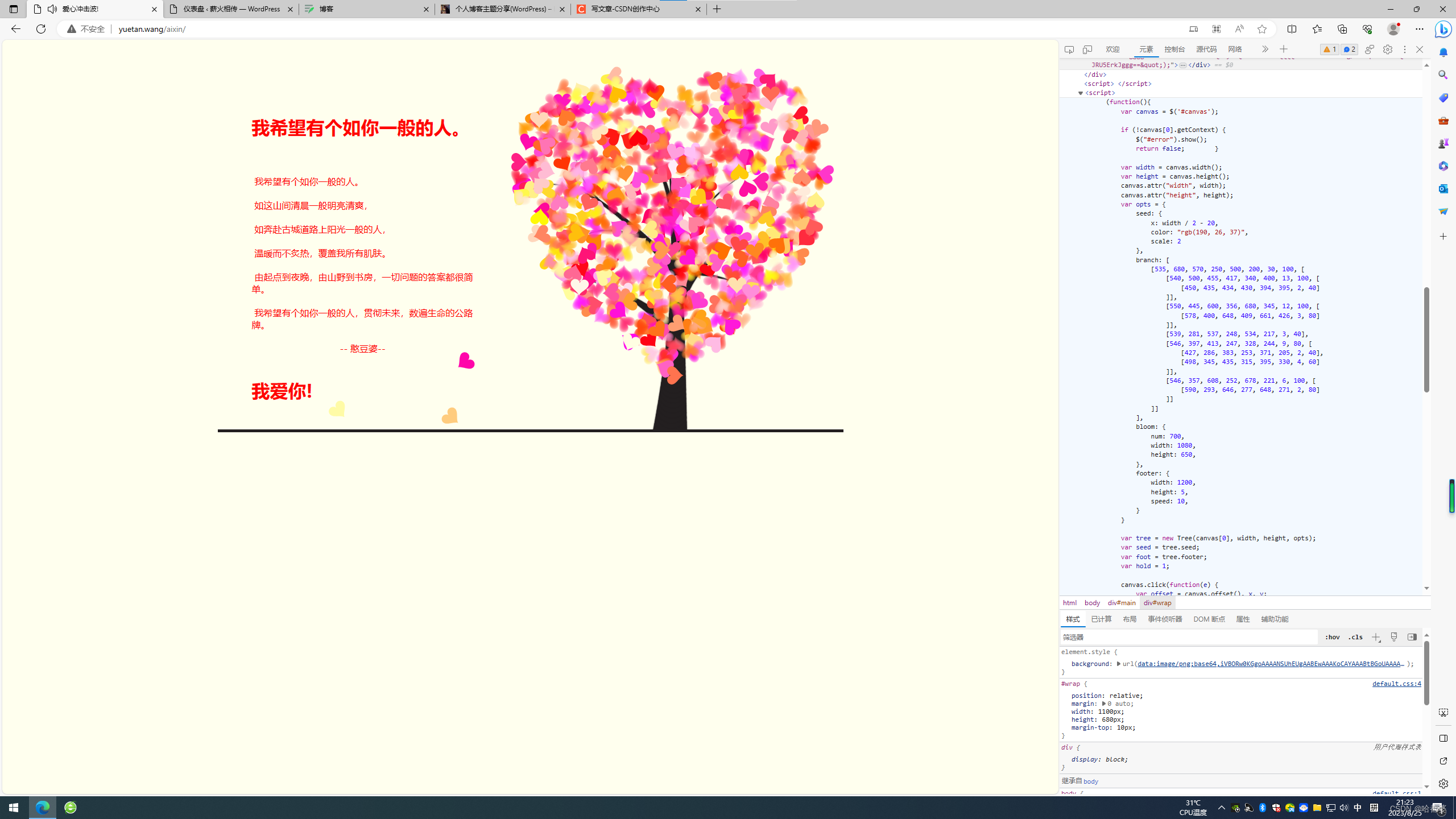Click the element picker icon in DevTools
Image resolution: width=1456 pixels, height=819 pixels.
[x=1069, y=49]
